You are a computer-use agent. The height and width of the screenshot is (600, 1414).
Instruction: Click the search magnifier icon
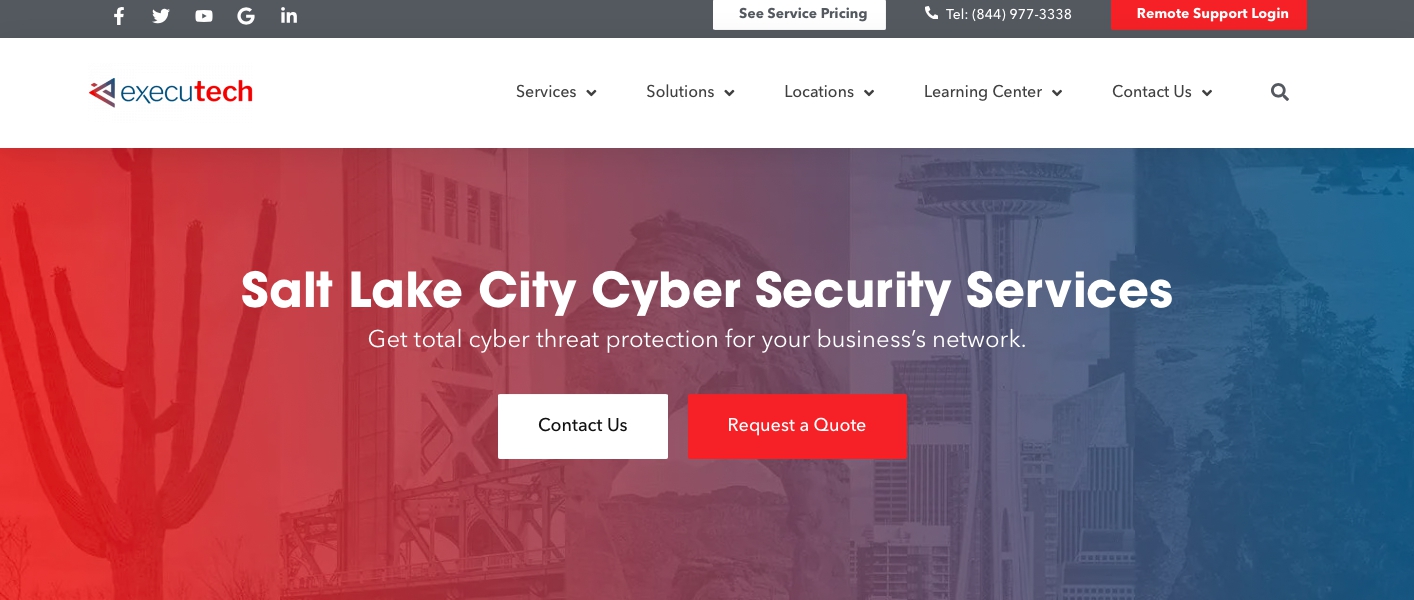click(1280, 92)
